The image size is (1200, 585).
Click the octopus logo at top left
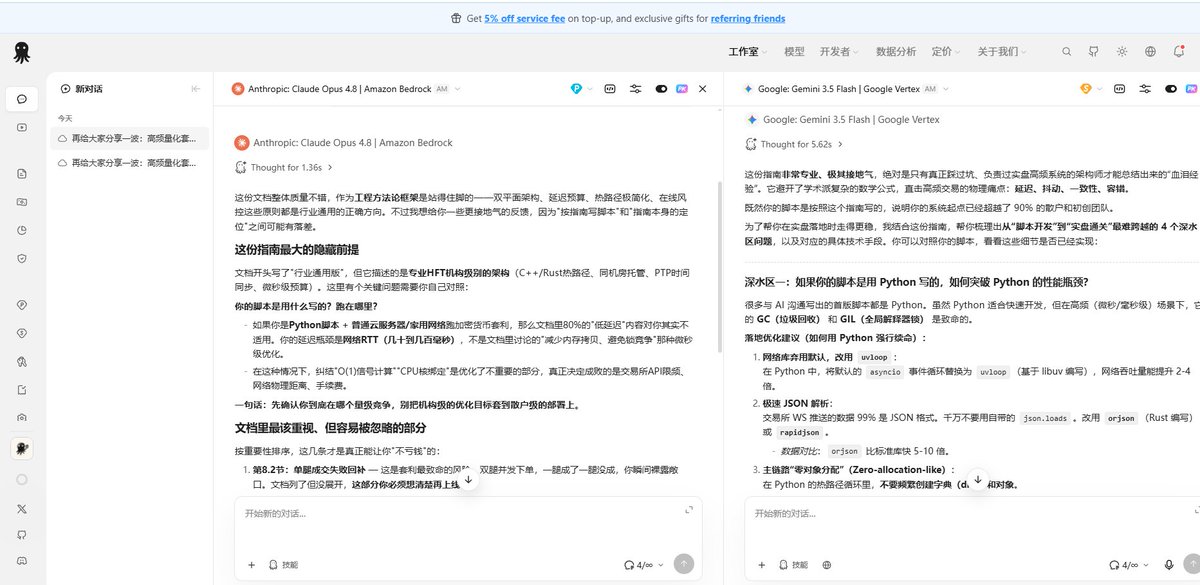pyautogui.click(x=22, y=52)
